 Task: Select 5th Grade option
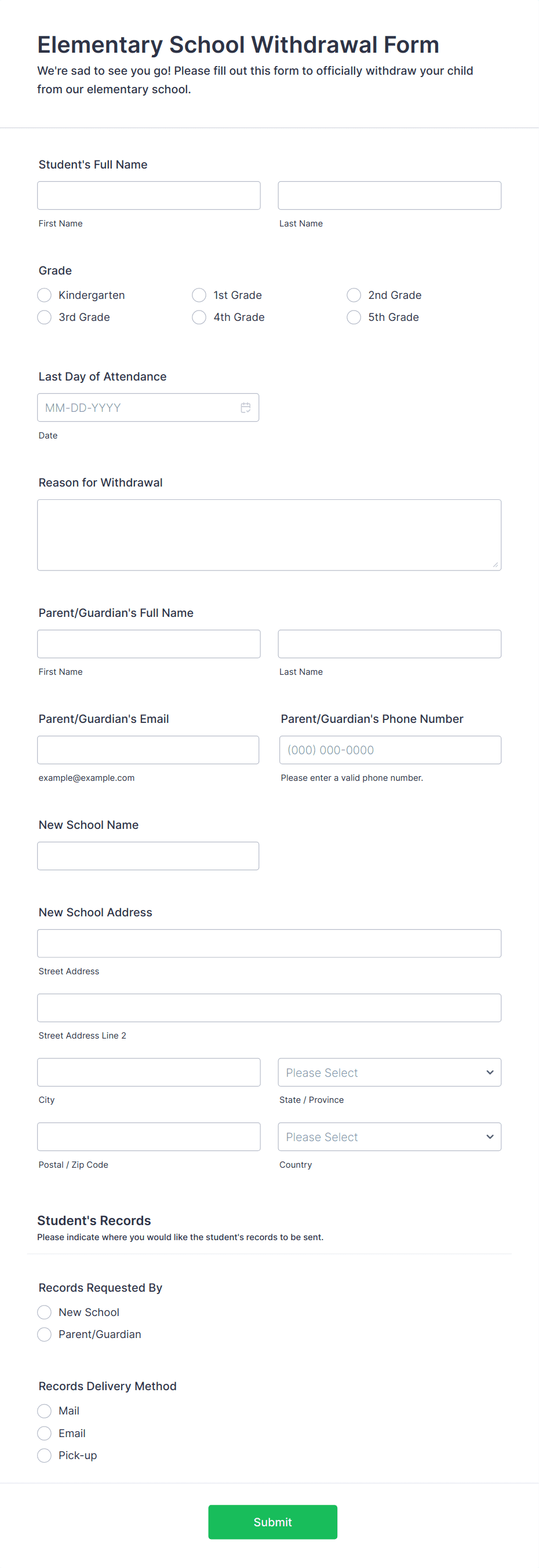point(354,316)
